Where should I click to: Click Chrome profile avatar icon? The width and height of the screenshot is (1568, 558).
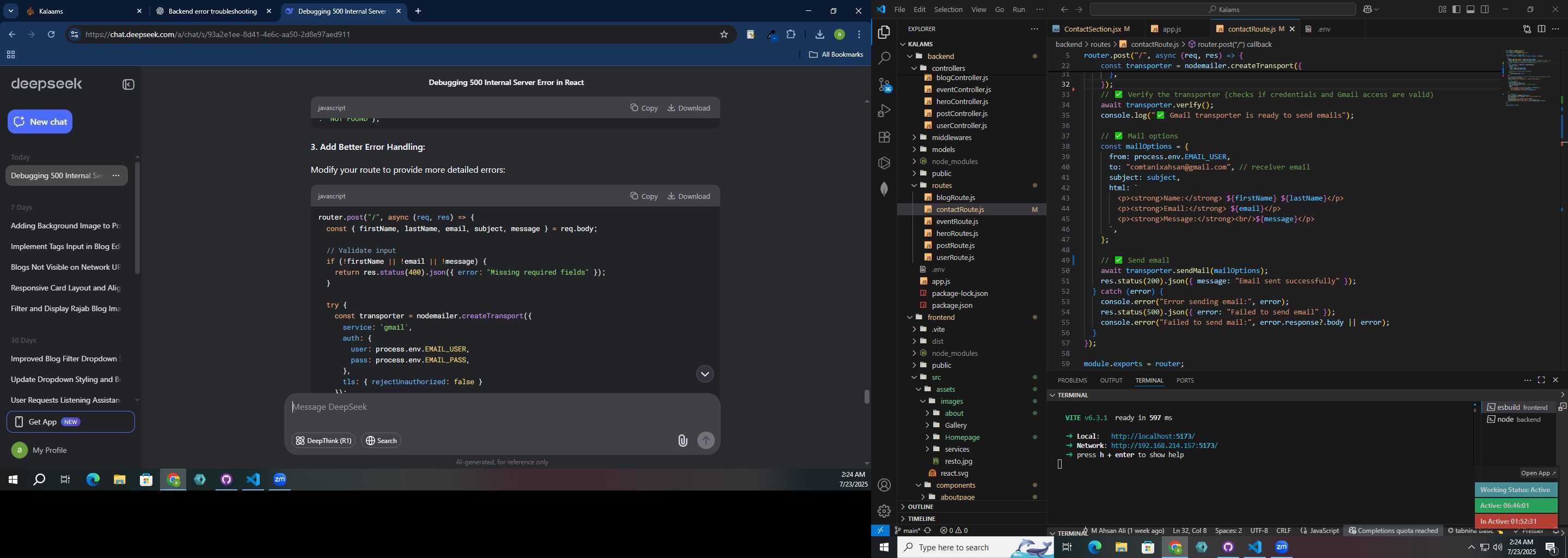coord(840,35)
